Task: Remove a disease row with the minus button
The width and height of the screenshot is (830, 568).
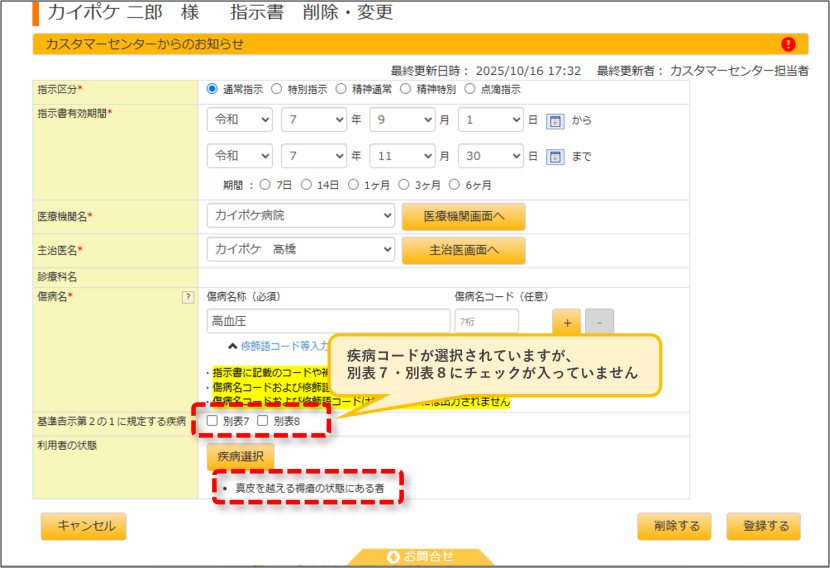Action: point(599,322)
